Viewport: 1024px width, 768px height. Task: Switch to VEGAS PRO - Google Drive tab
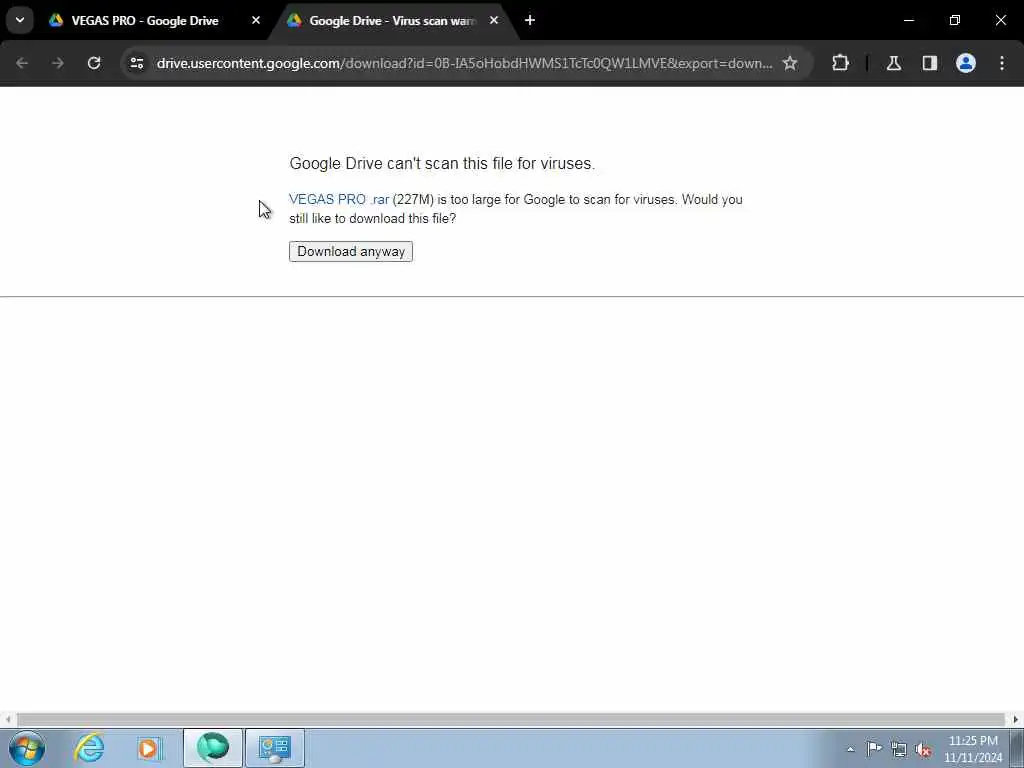click(x=145, y=20)
